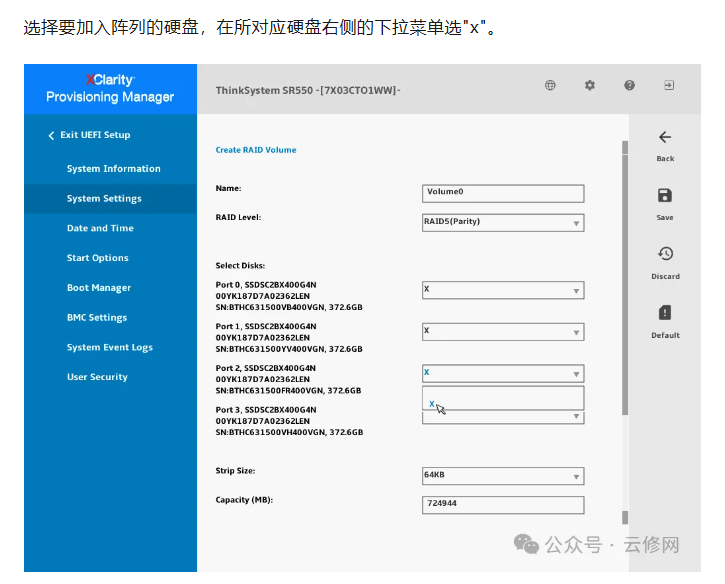Open Boot Manager menu item
Screen dimensions: 725x584
98,288
